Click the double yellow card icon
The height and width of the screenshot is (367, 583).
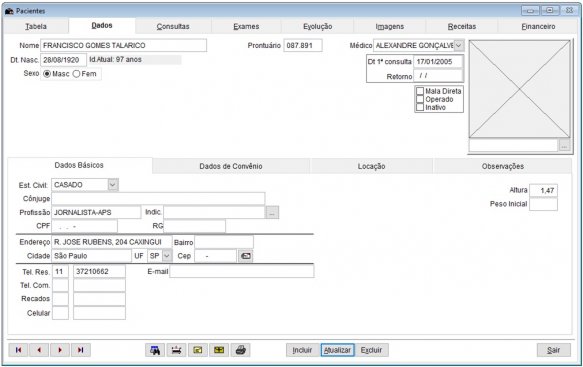click(219, 350)
